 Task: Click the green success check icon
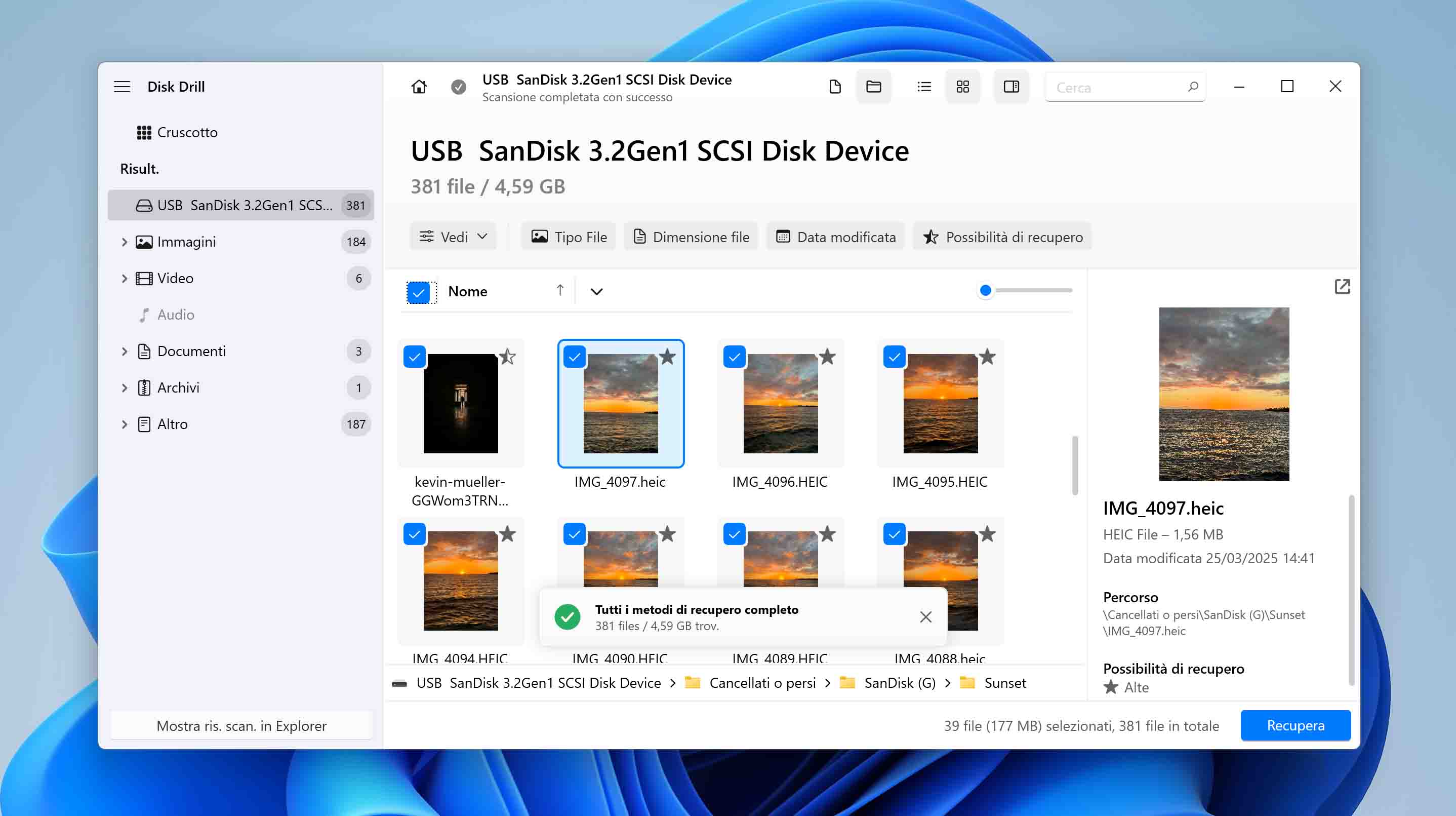click(567, 617)
